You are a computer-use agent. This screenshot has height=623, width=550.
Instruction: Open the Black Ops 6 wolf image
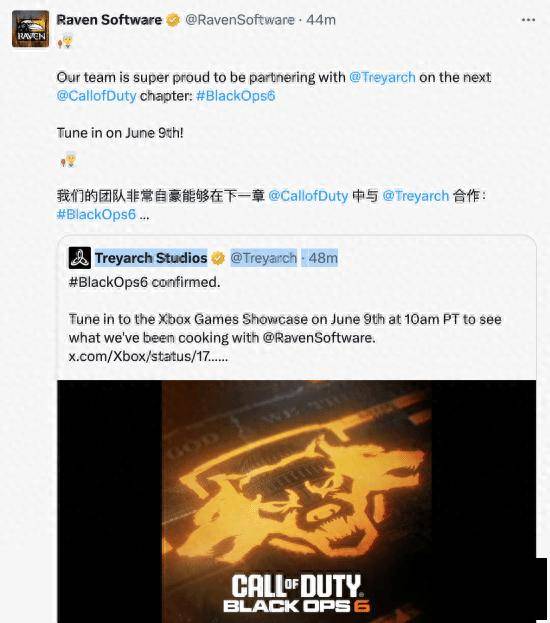(296, 501)
